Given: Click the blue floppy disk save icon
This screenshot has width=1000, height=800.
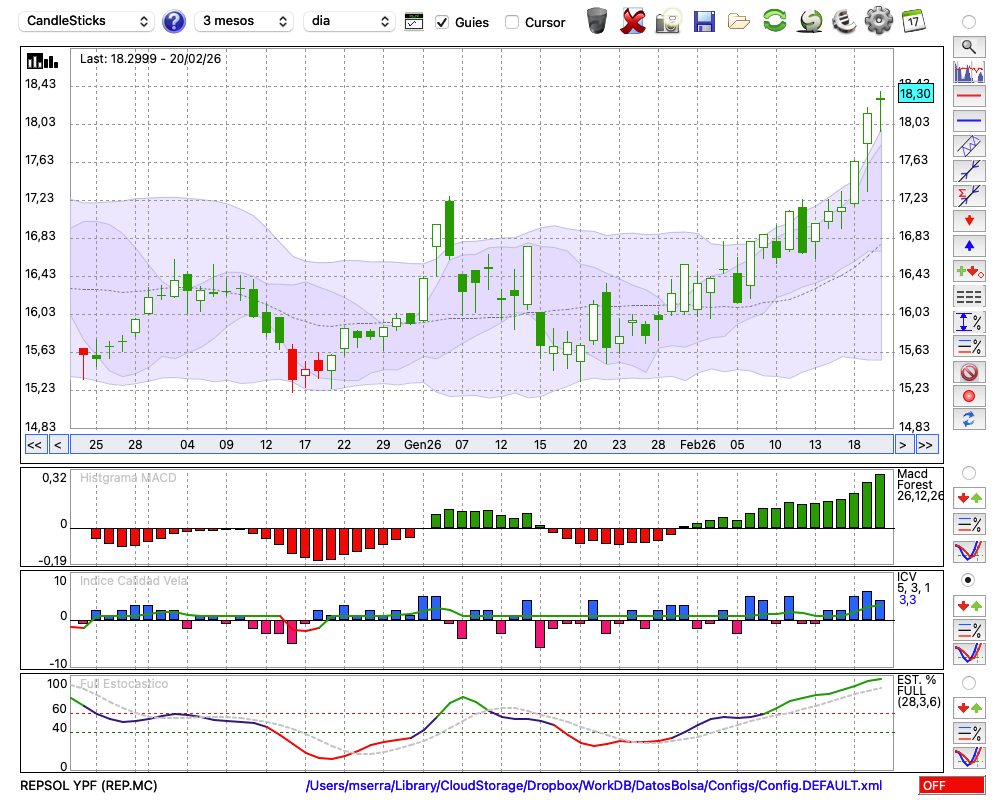Looking at the screenshot, I should (704, 21).
